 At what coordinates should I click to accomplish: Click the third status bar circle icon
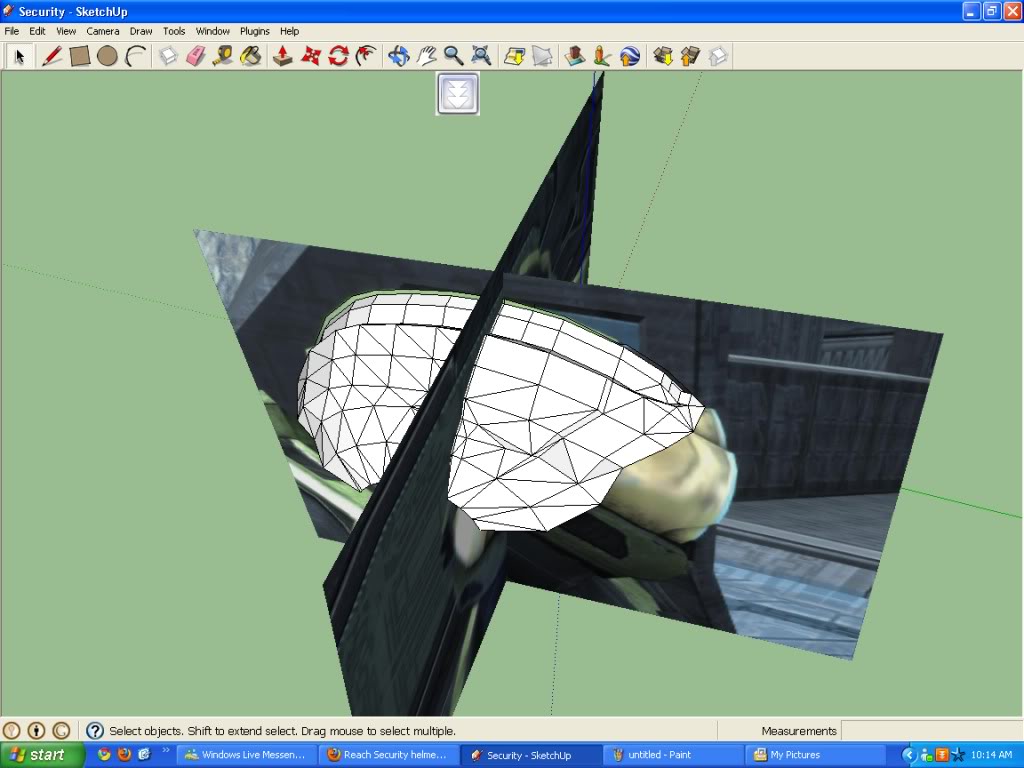[x=61, y=731]
